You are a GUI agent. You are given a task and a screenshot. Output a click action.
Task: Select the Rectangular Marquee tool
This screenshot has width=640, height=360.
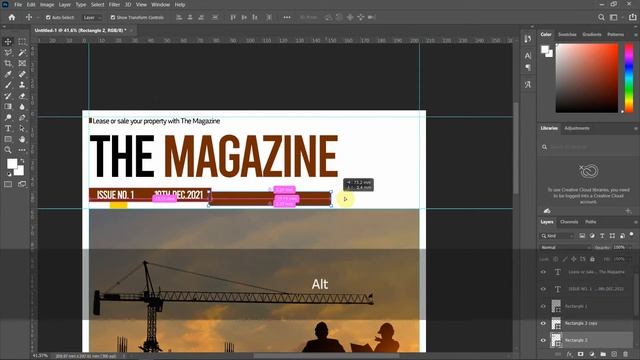pyautogui.click(x=22, y=41)
